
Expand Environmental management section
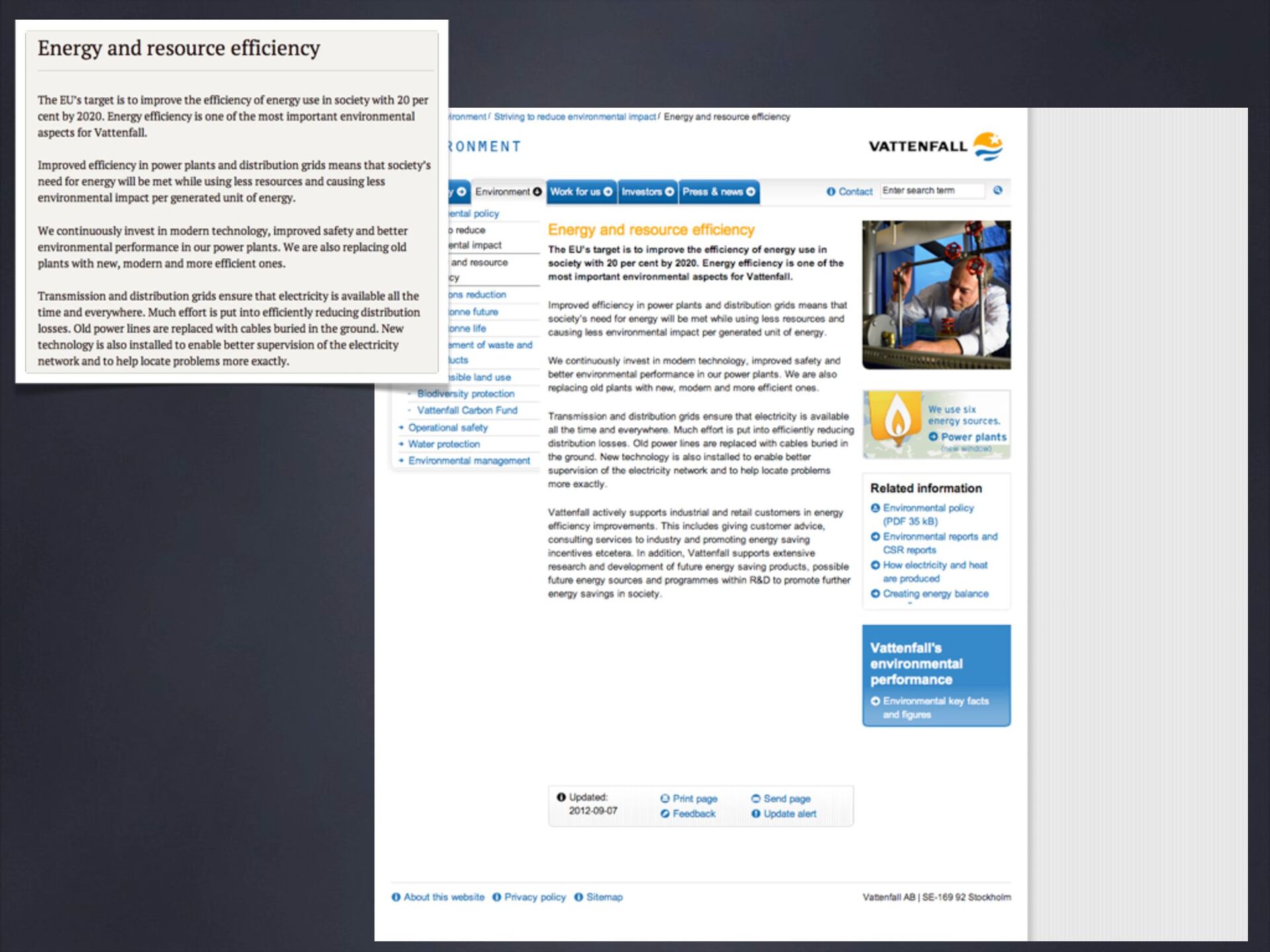tap(469, 461)
